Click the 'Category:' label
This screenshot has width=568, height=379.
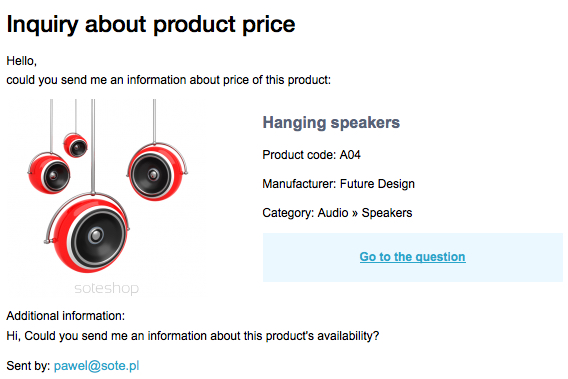288,213
